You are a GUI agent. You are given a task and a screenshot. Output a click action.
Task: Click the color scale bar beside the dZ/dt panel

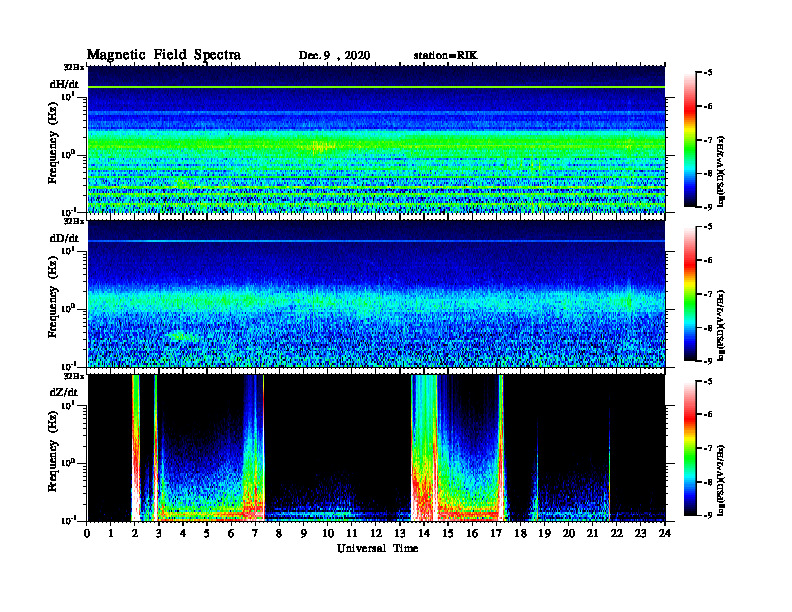[690, 448]
